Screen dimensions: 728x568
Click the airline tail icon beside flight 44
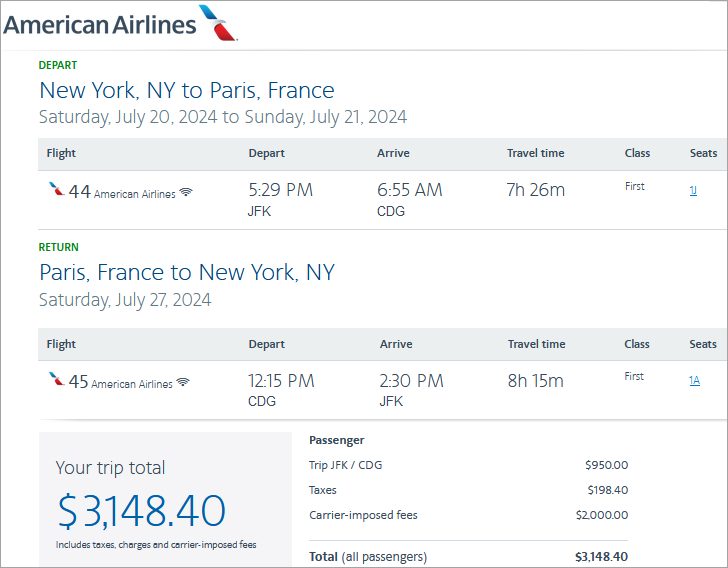pyautogui.click(x=56, y=190)
